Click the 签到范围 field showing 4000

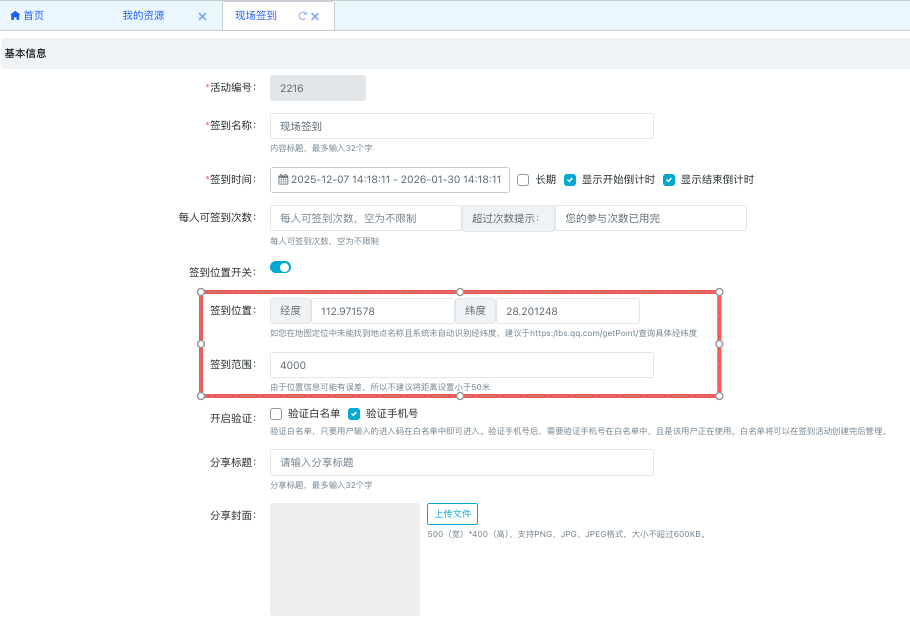(461, 365)
